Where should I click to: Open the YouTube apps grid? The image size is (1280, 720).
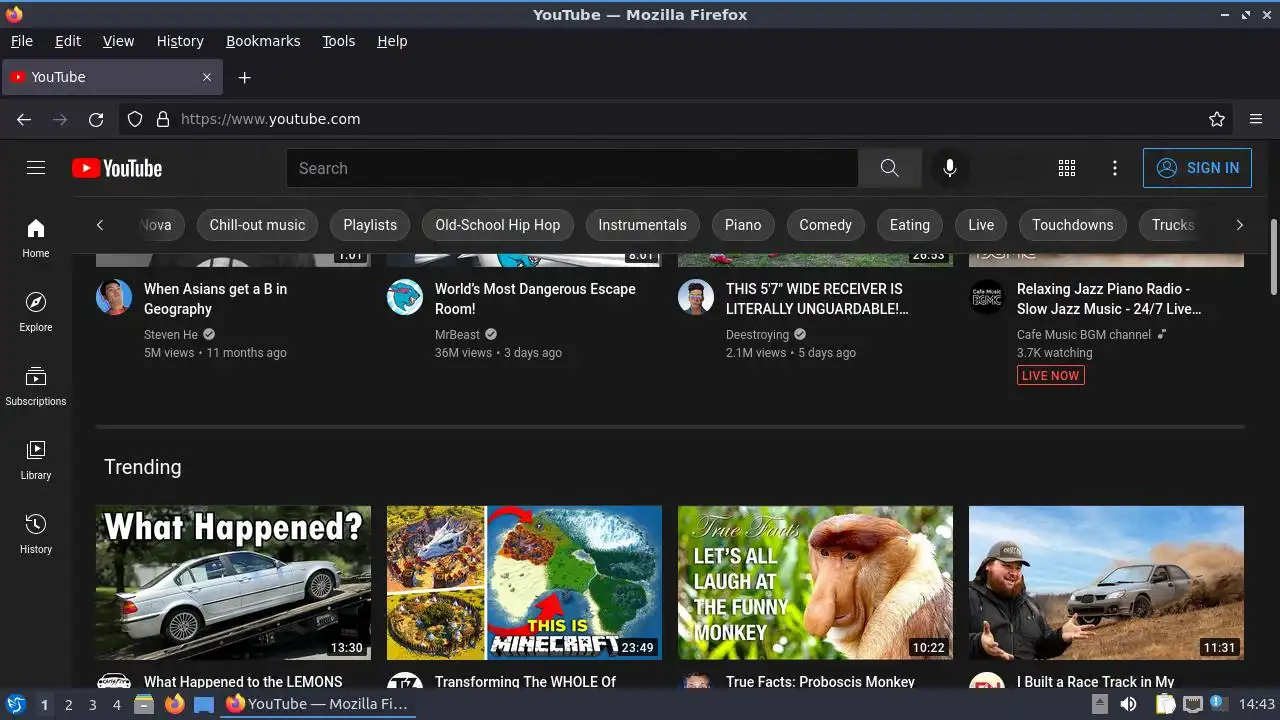pyautogui.click(x=1067, y=168)
